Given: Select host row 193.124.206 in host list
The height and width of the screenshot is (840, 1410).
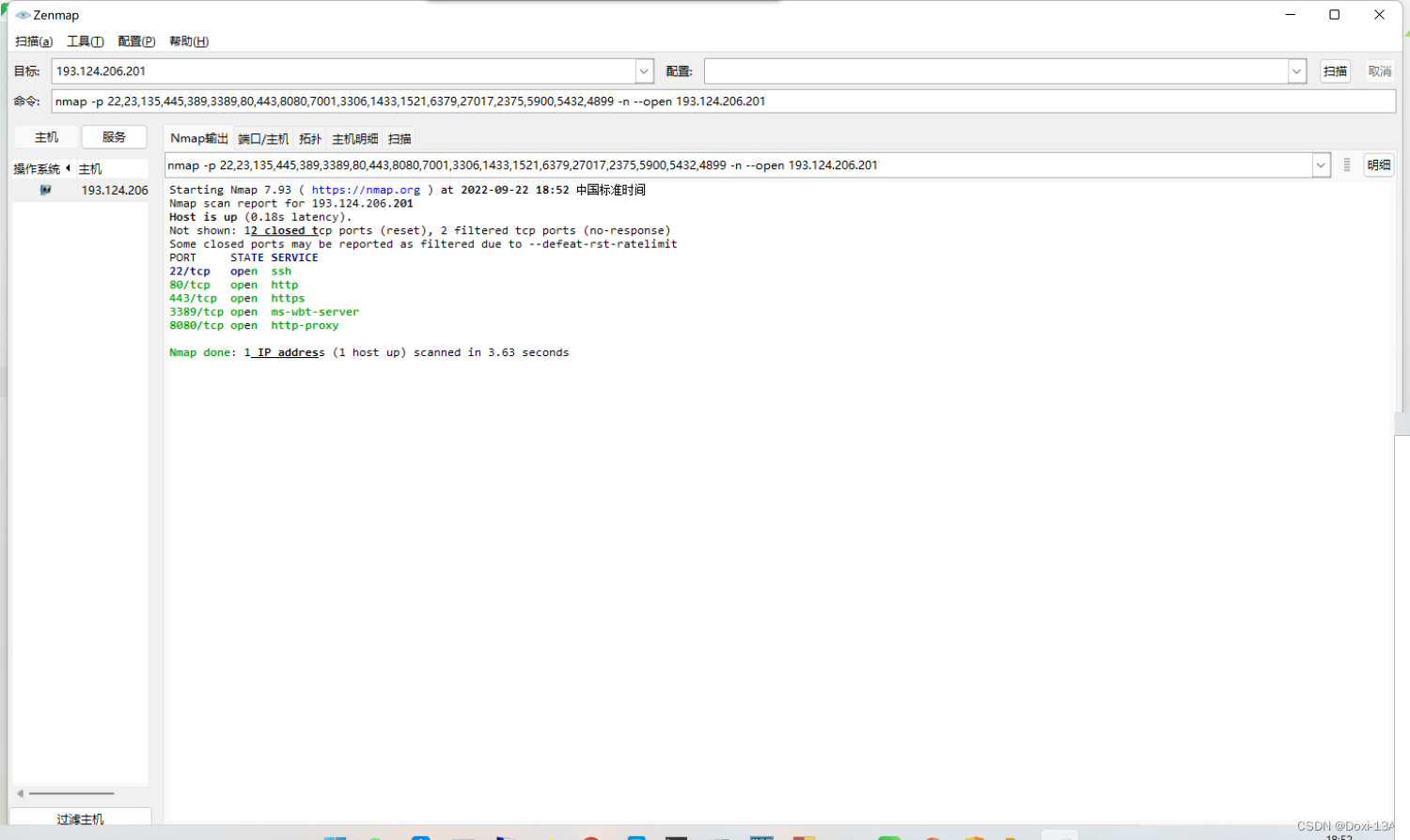Looking at the screenshot, I should [80, 190].
